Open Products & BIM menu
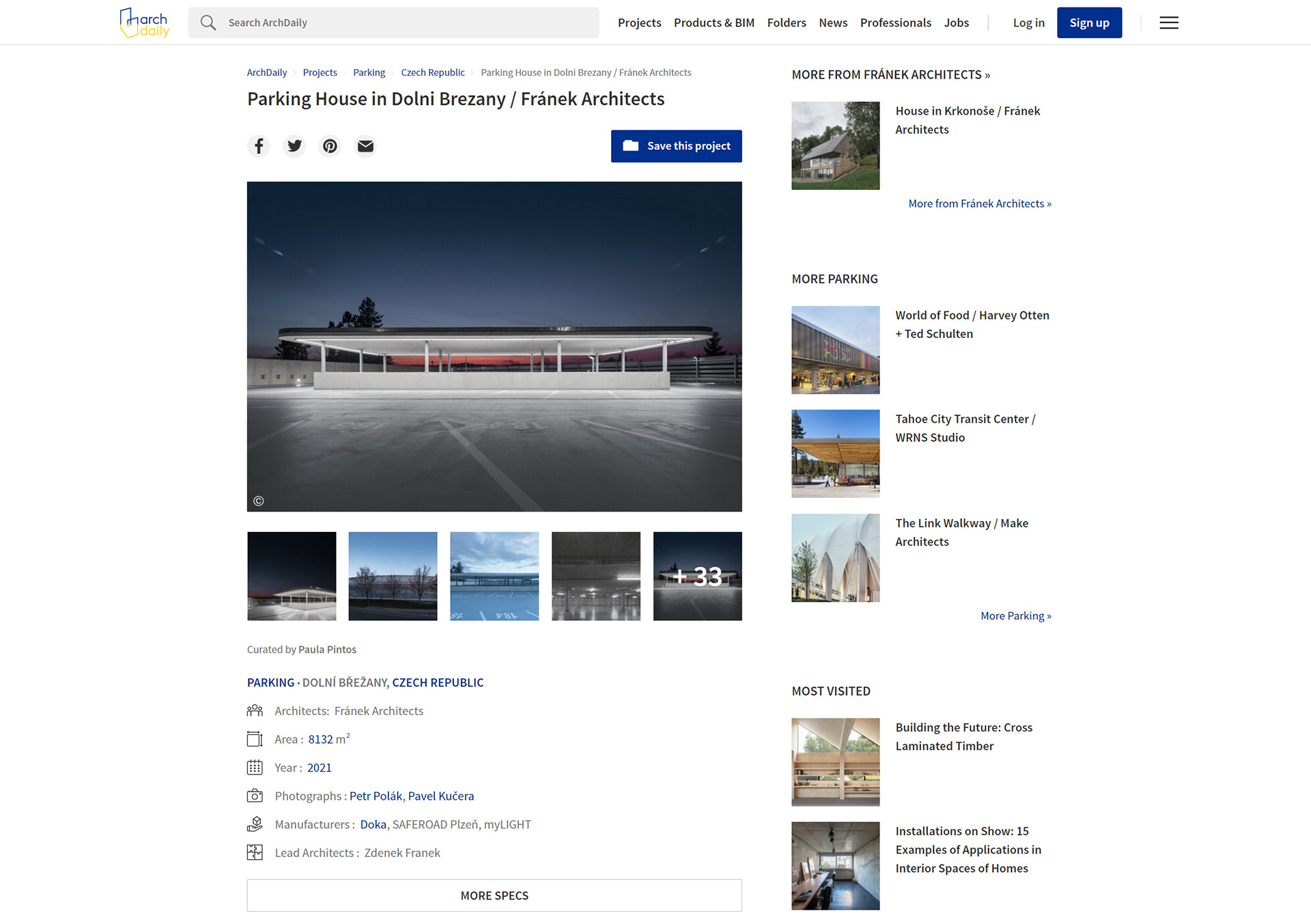1311x924 pixels. coord(714,23)
